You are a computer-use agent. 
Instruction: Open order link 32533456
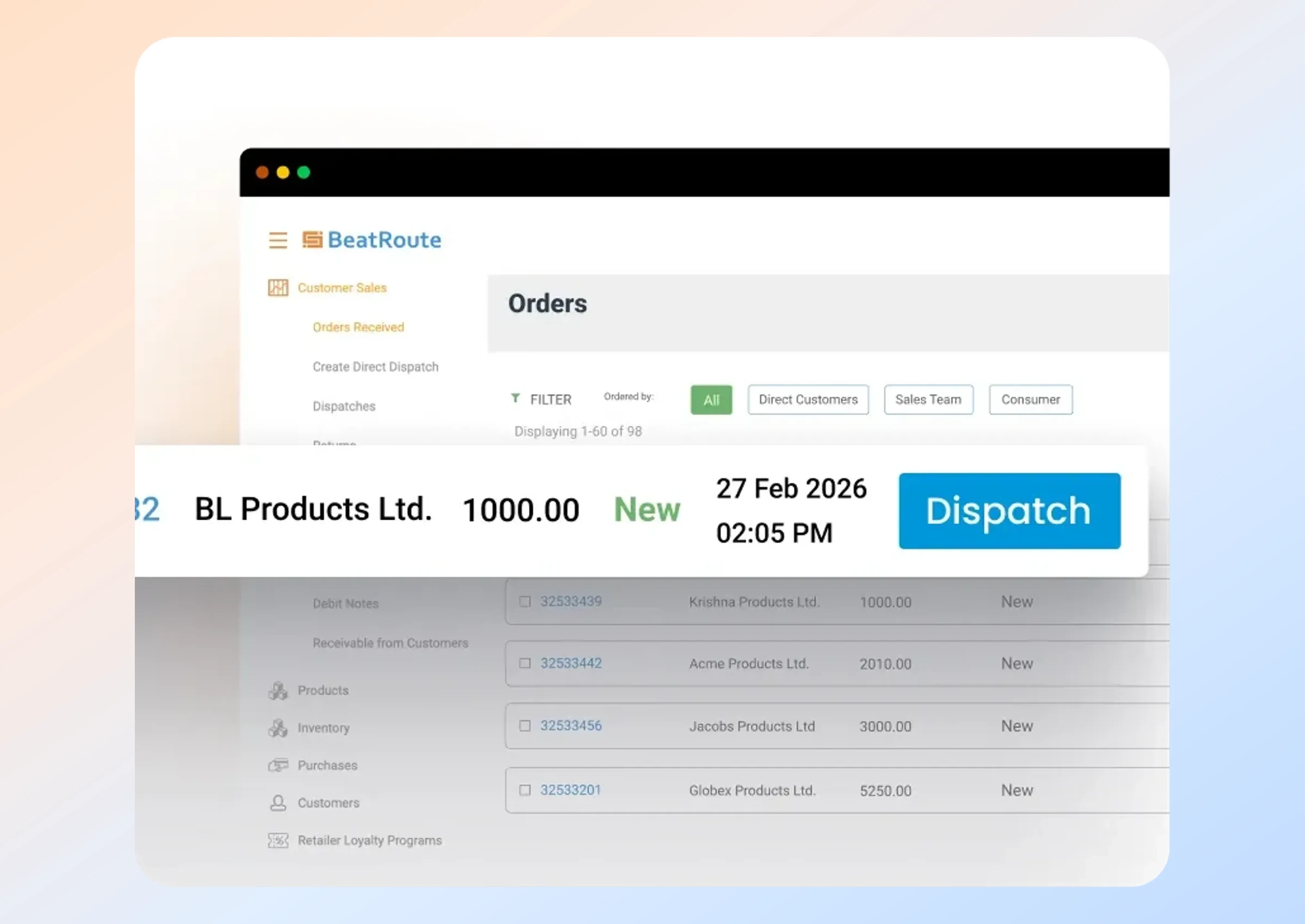[x=571, y=726]
